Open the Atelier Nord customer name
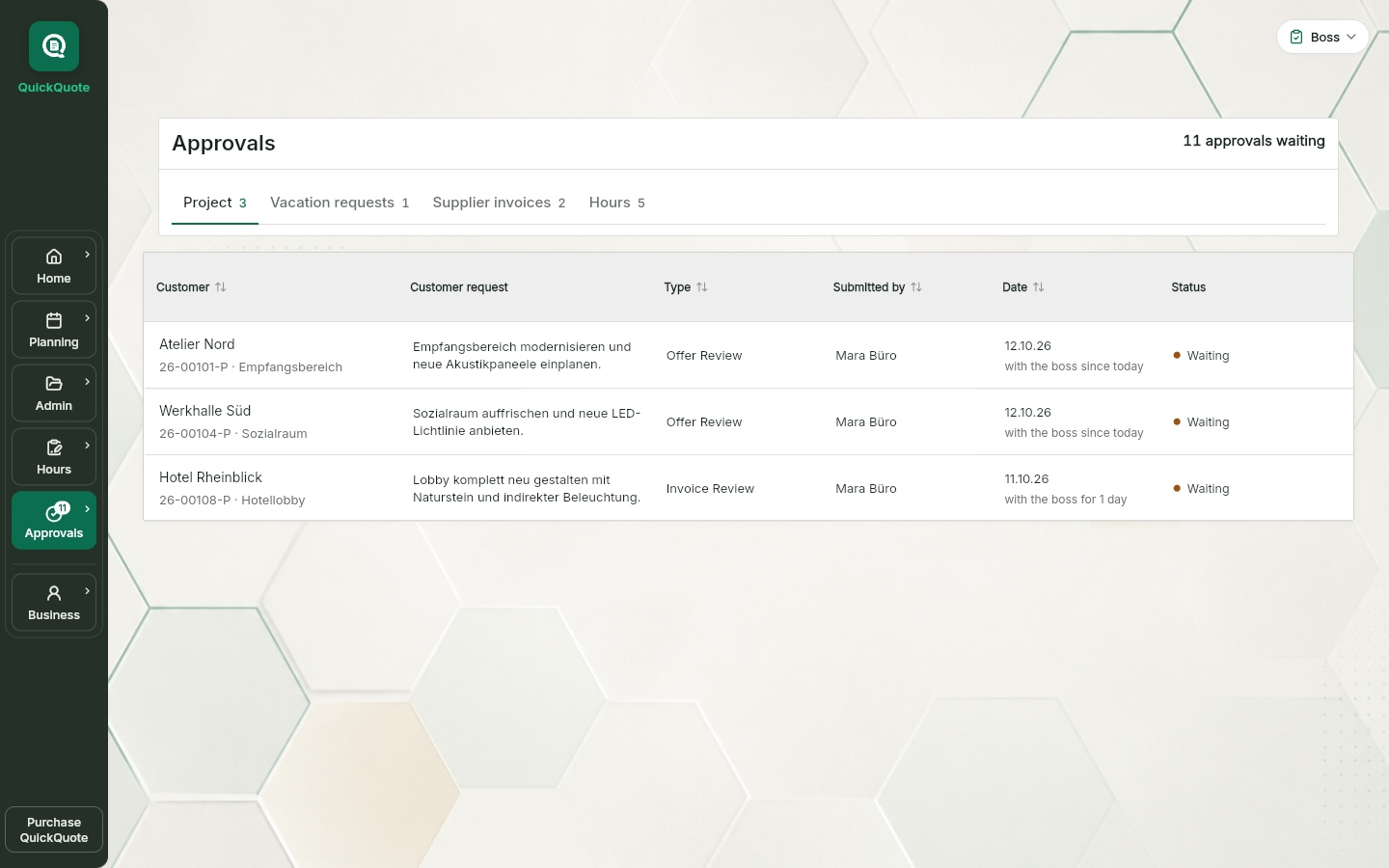This screenshot has height=868, width=1389. pos(197,344)
